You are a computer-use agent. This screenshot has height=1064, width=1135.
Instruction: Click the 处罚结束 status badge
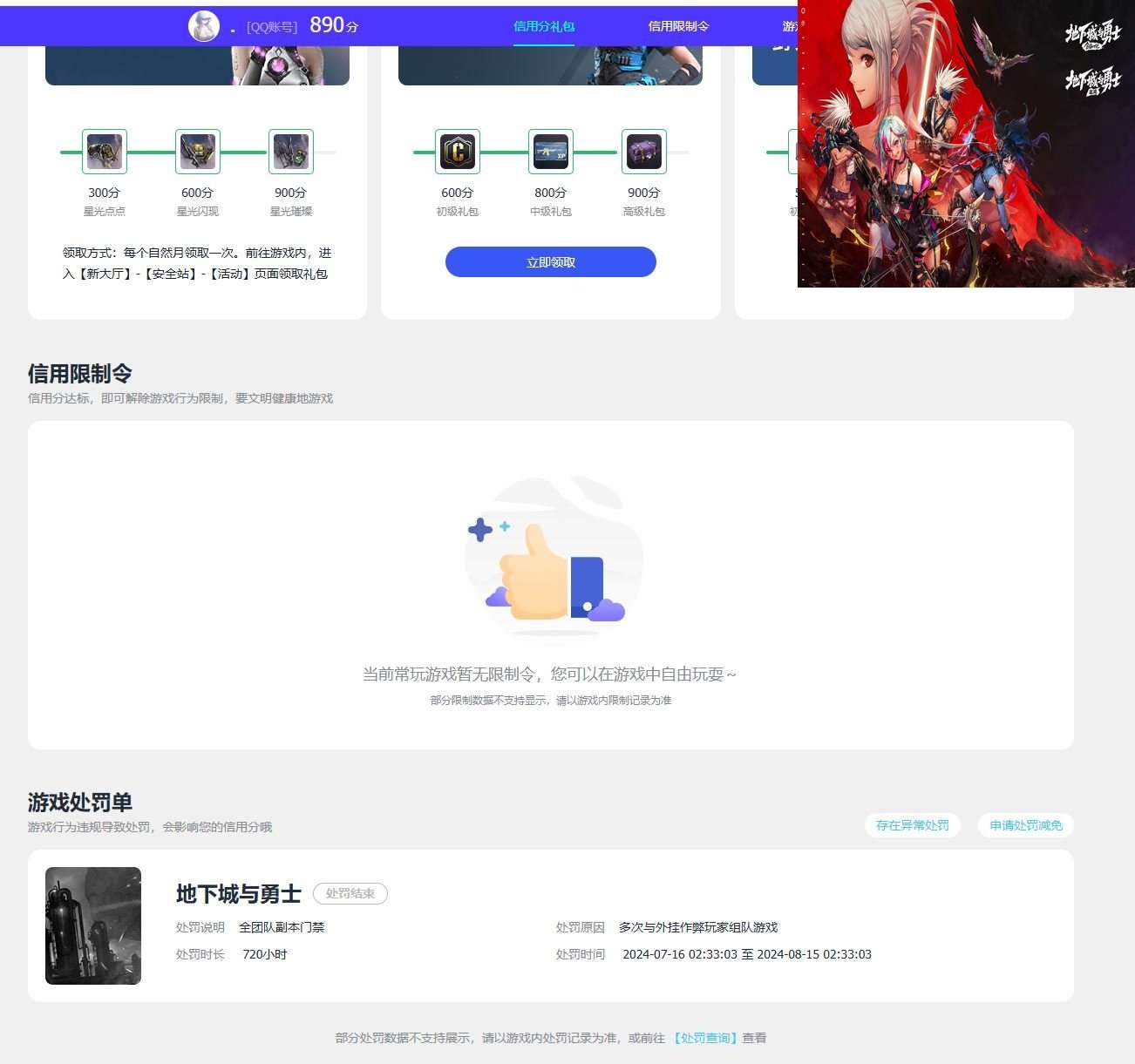350,893
